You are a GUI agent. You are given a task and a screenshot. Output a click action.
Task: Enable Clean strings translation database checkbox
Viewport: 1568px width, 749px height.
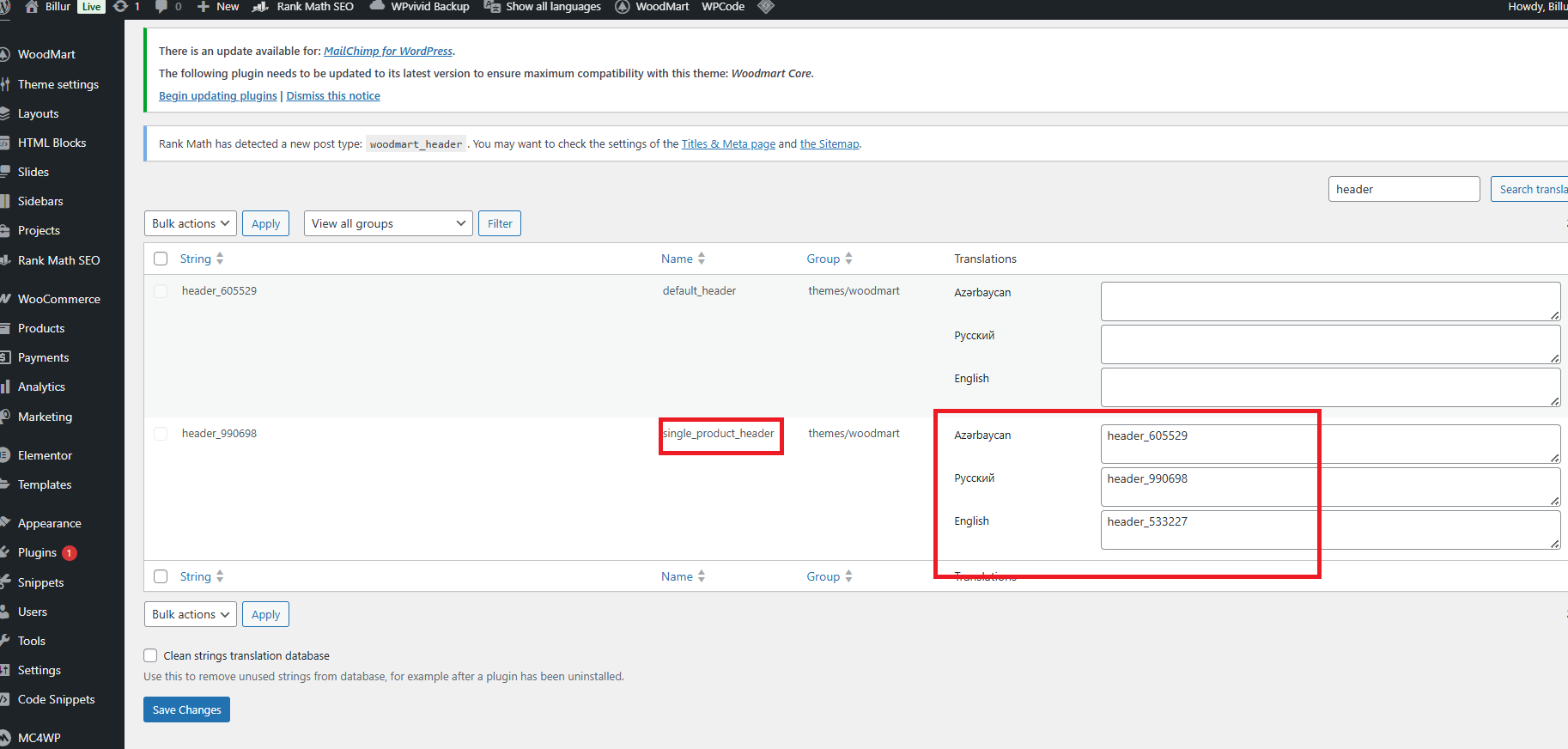pos(150,655)
